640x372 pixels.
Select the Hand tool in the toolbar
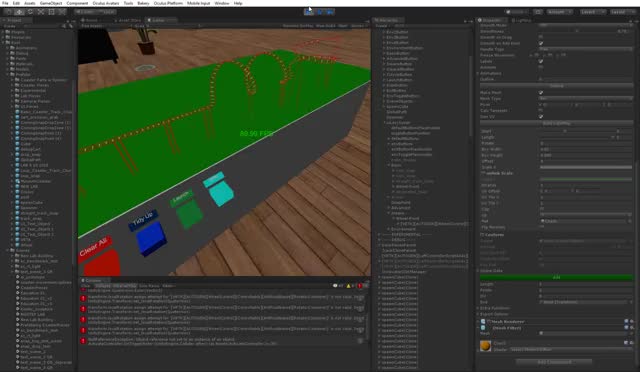[9, 12]
